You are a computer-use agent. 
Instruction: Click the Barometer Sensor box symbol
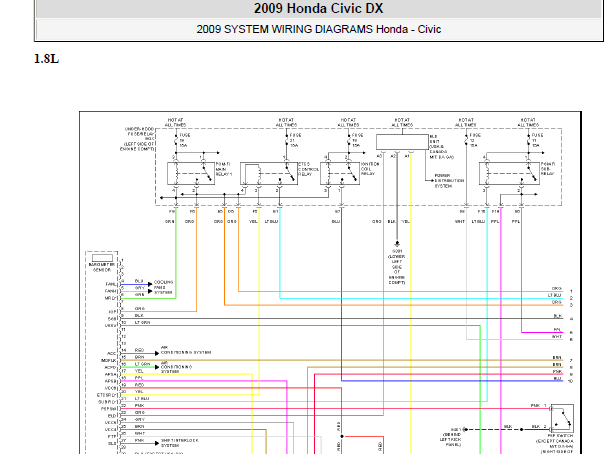click(x=102, y=258)
